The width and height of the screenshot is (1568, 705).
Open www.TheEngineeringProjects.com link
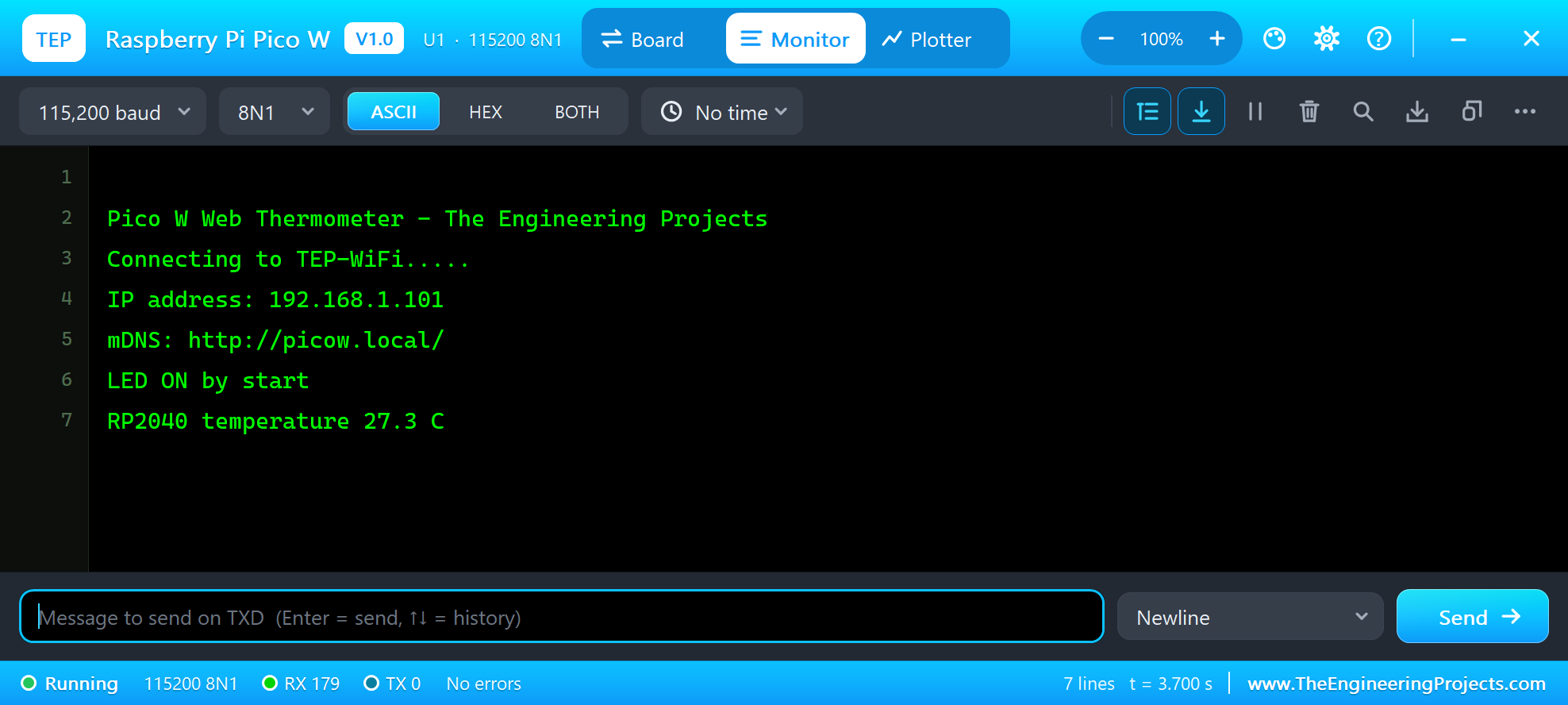[x=1397, y=684]
